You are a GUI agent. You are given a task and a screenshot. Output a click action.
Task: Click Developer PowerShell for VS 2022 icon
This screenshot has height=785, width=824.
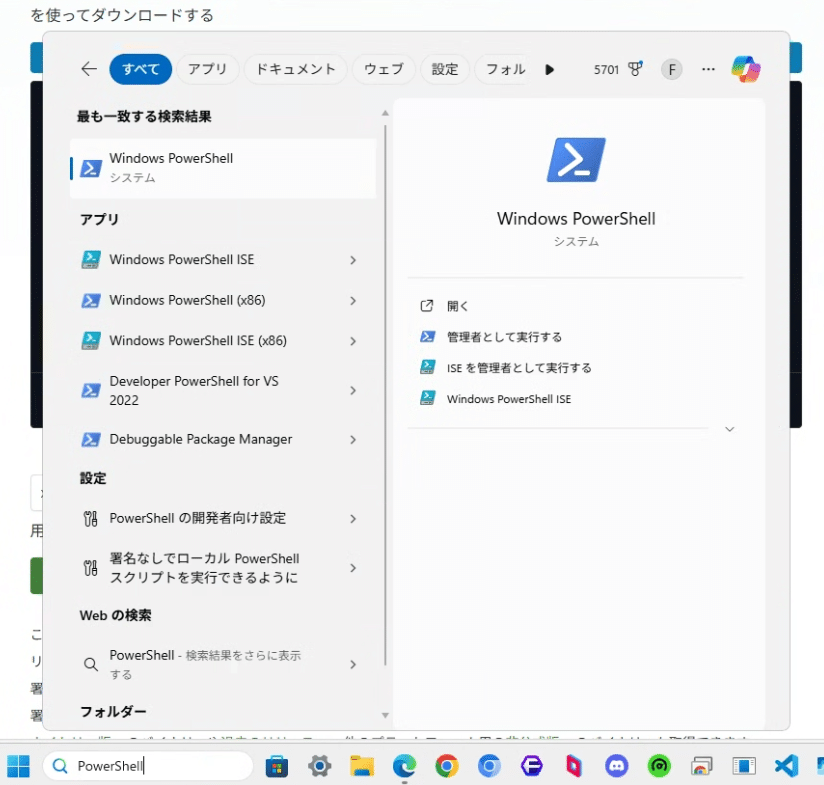[91, 390]
